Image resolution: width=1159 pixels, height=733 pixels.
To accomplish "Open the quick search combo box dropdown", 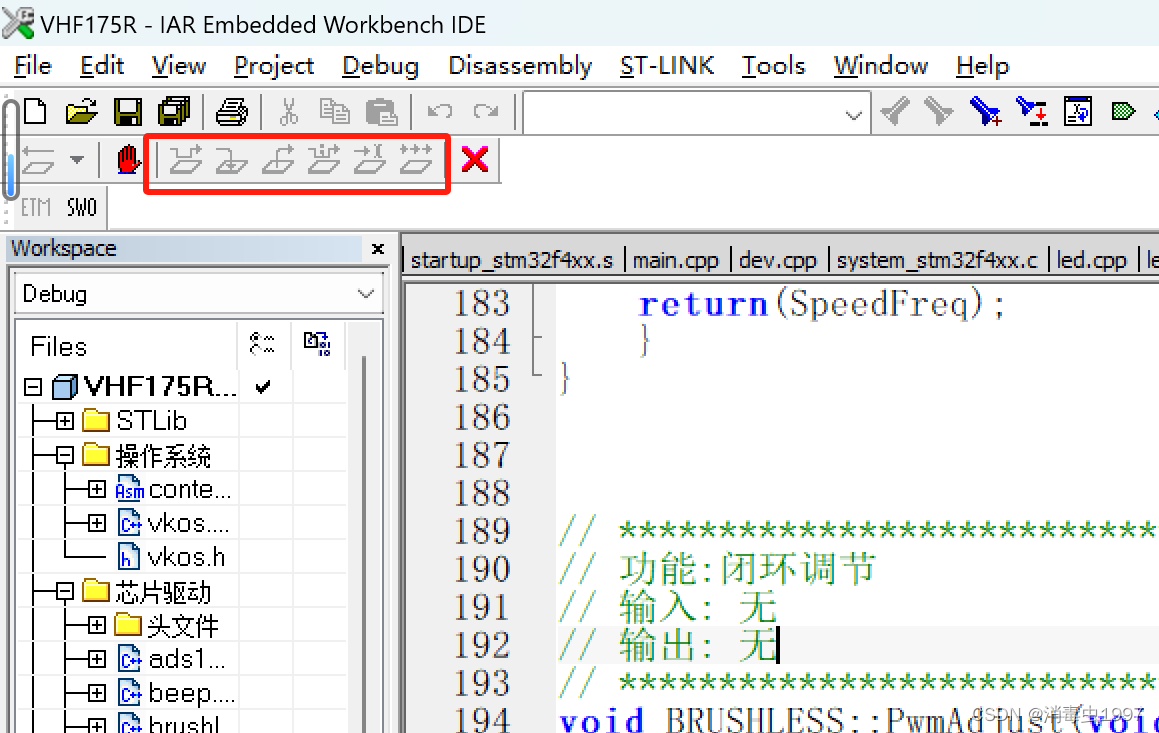I will 853,115.
